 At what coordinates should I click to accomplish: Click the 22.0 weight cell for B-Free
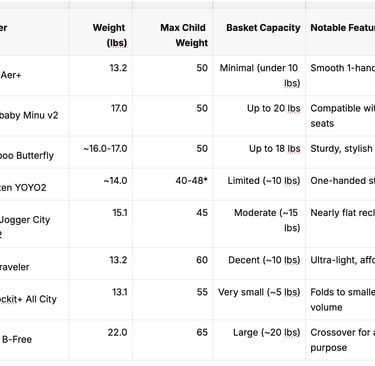(x=101, y=340)
